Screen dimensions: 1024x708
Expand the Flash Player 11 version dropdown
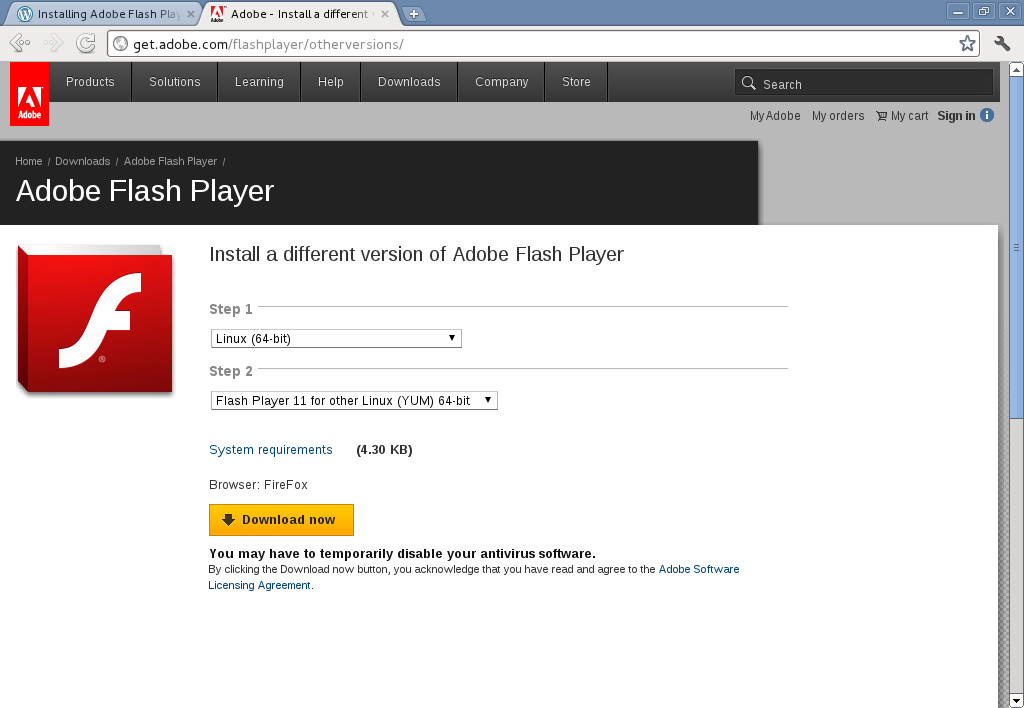(354, 400)
